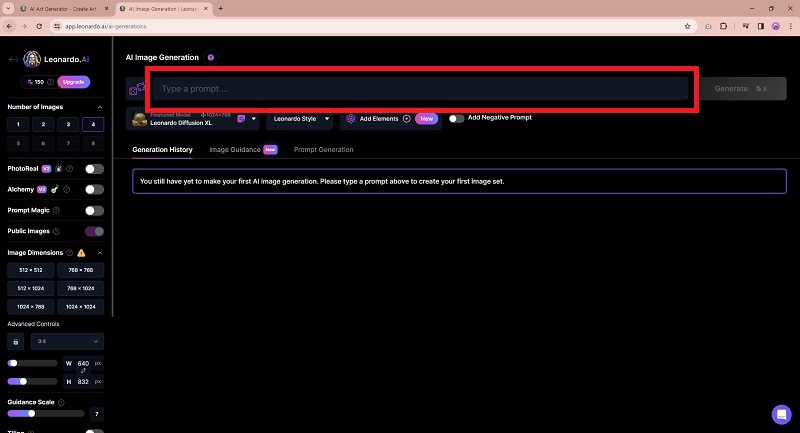Toggle the Public Images switch
Image resolution: width=800 pixels, height=433 pixels.
(x=94, y=231)
